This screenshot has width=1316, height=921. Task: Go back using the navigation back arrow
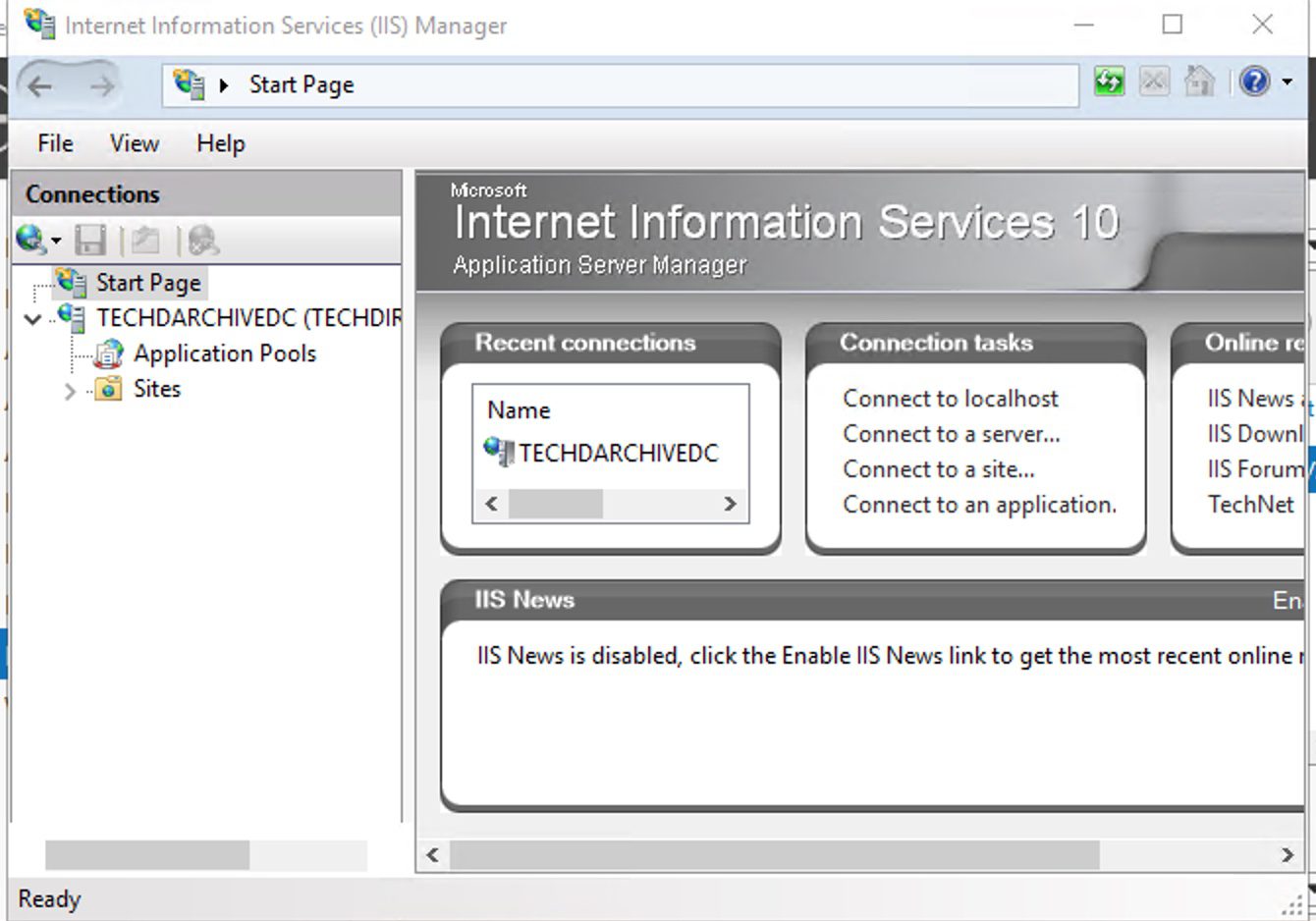coord(40,85)
